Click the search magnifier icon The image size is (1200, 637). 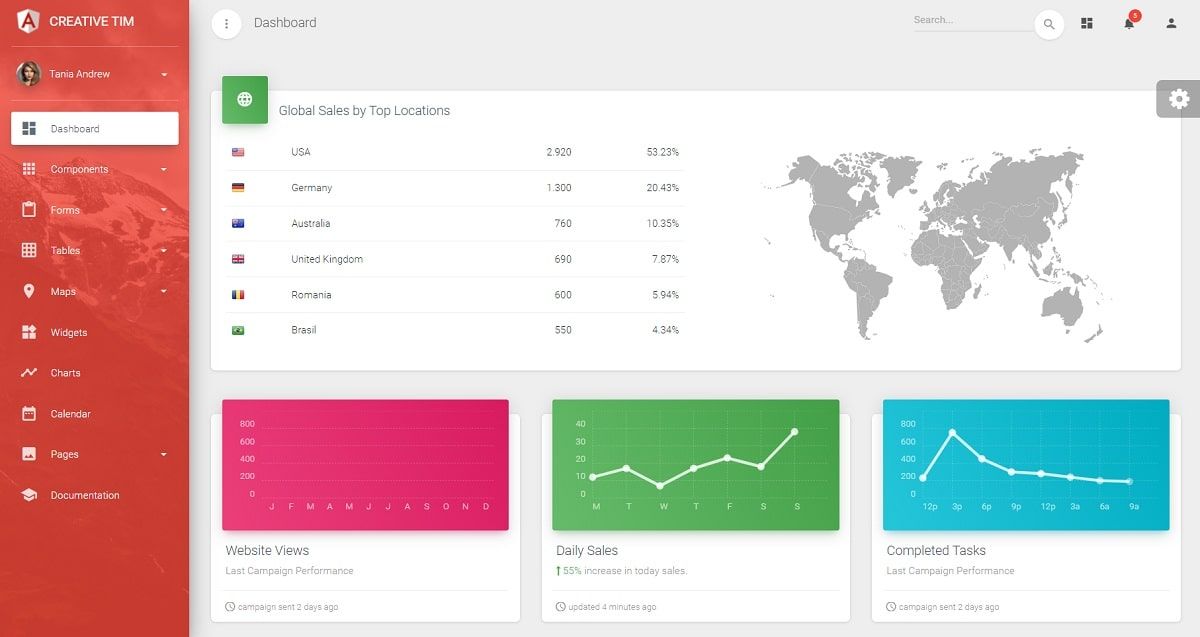(1048, 23)
